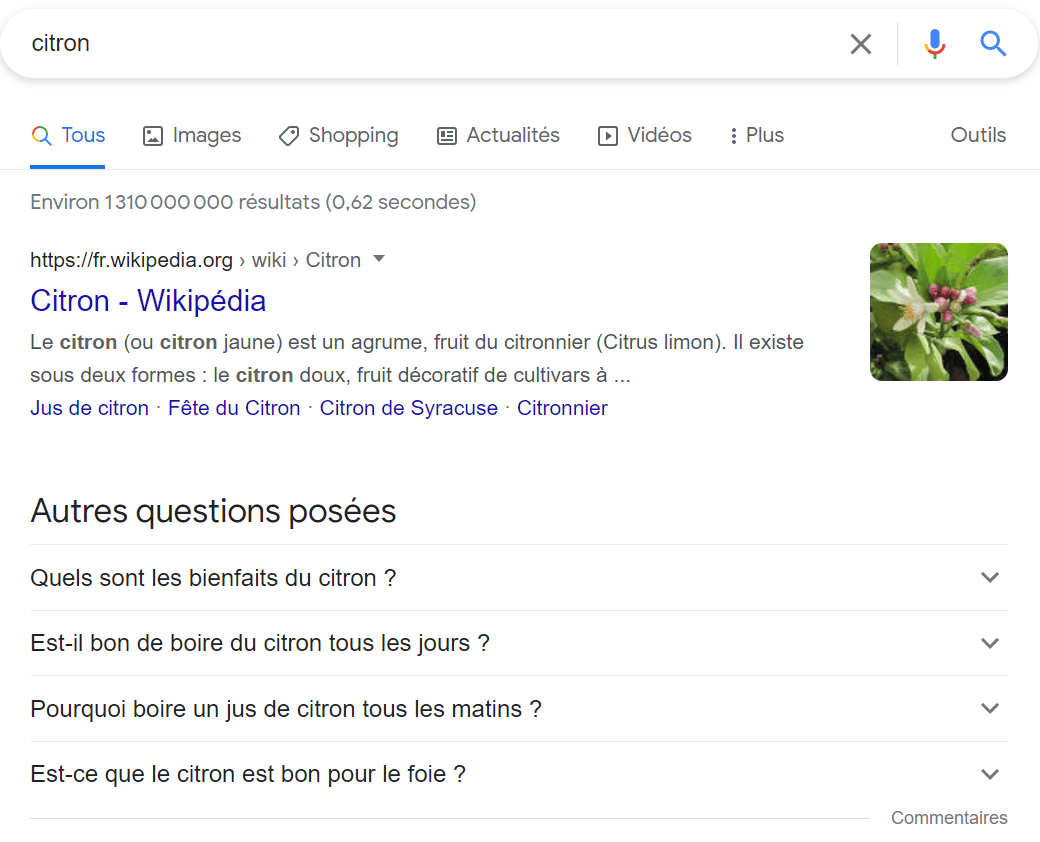Viewport: 1040px width, 842px height.
Task: Open the Vidéos tab
Action: (x=645, y=135)
